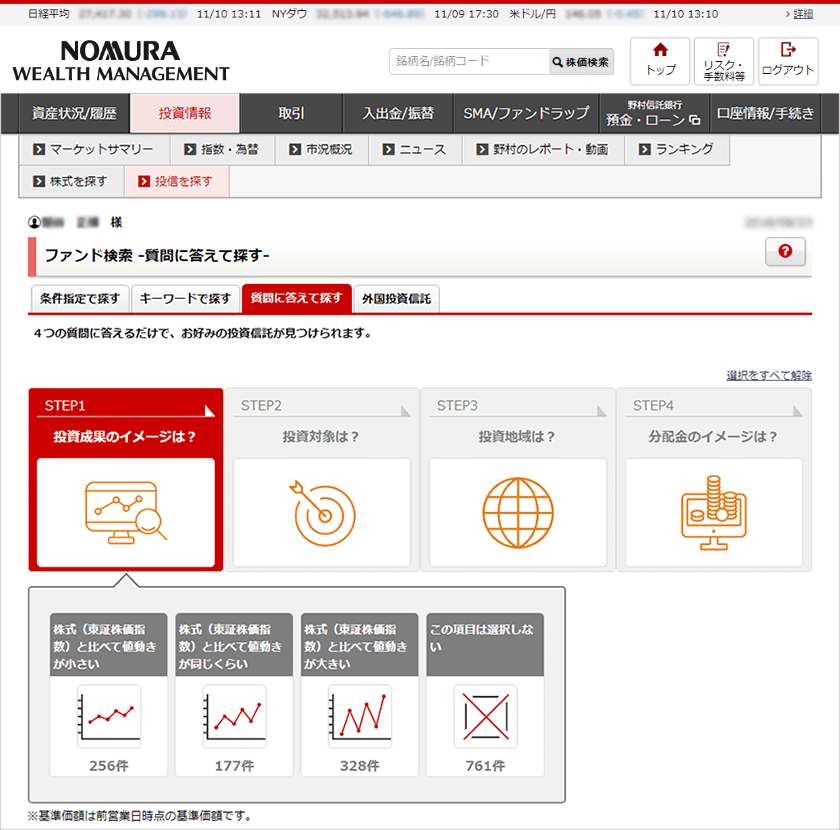Select the STEP2 investment target icon
This screenshot has height=830, width=840.
tap(322, 512)
